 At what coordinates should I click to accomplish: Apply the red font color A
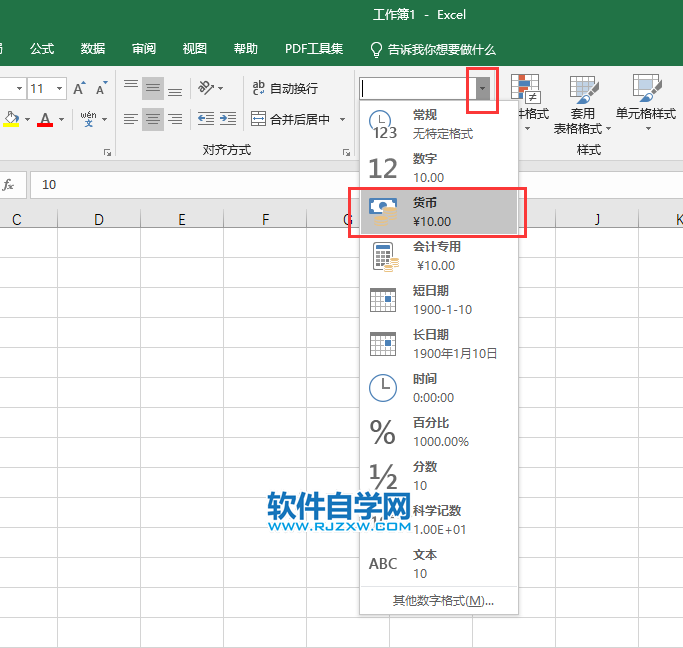pos(45,119)
